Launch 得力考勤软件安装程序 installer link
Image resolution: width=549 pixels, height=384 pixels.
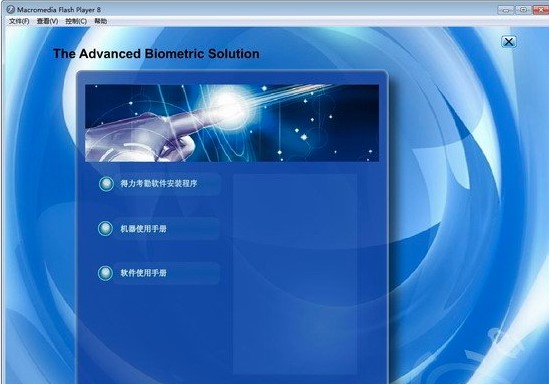click(159, 183)
